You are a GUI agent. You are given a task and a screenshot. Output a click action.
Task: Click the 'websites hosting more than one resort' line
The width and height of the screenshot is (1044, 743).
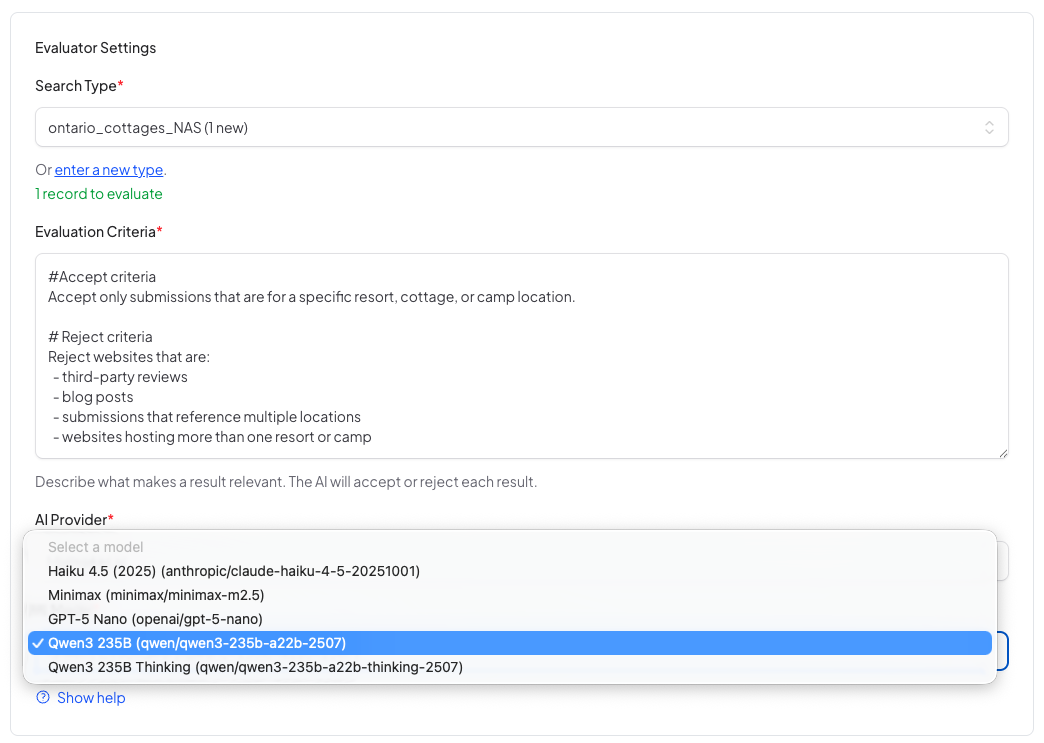(x=212, y=437)
